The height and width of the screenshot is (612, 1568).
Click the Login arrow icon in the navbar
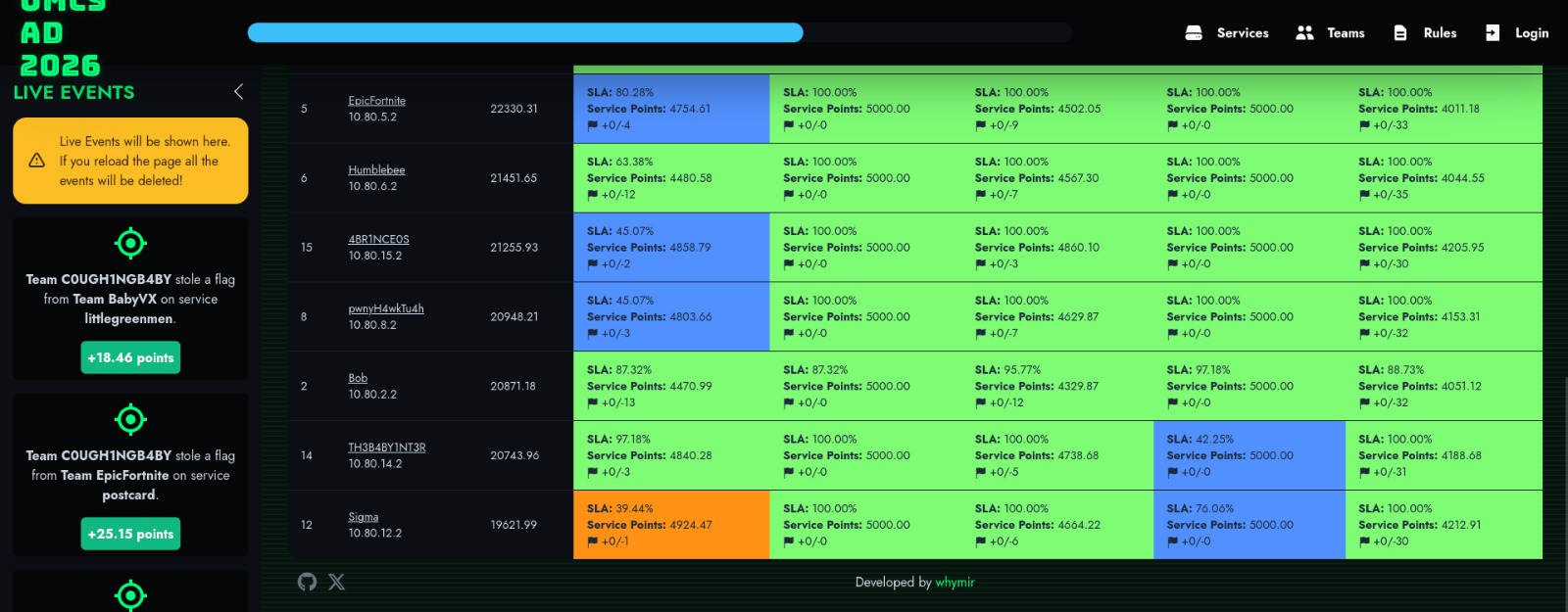[1492, 32]
